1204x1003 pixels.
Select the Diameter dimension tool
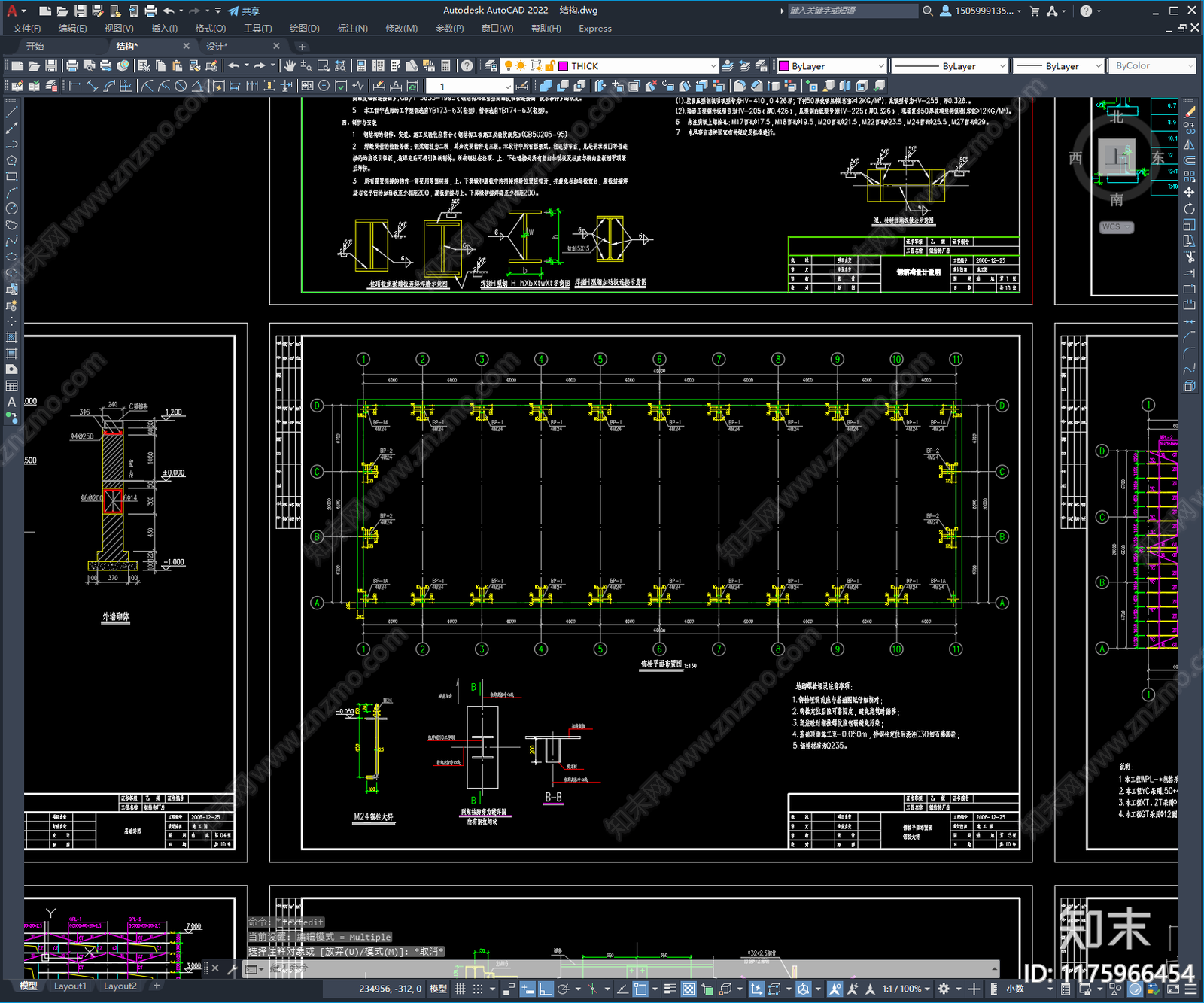(181, 86)
